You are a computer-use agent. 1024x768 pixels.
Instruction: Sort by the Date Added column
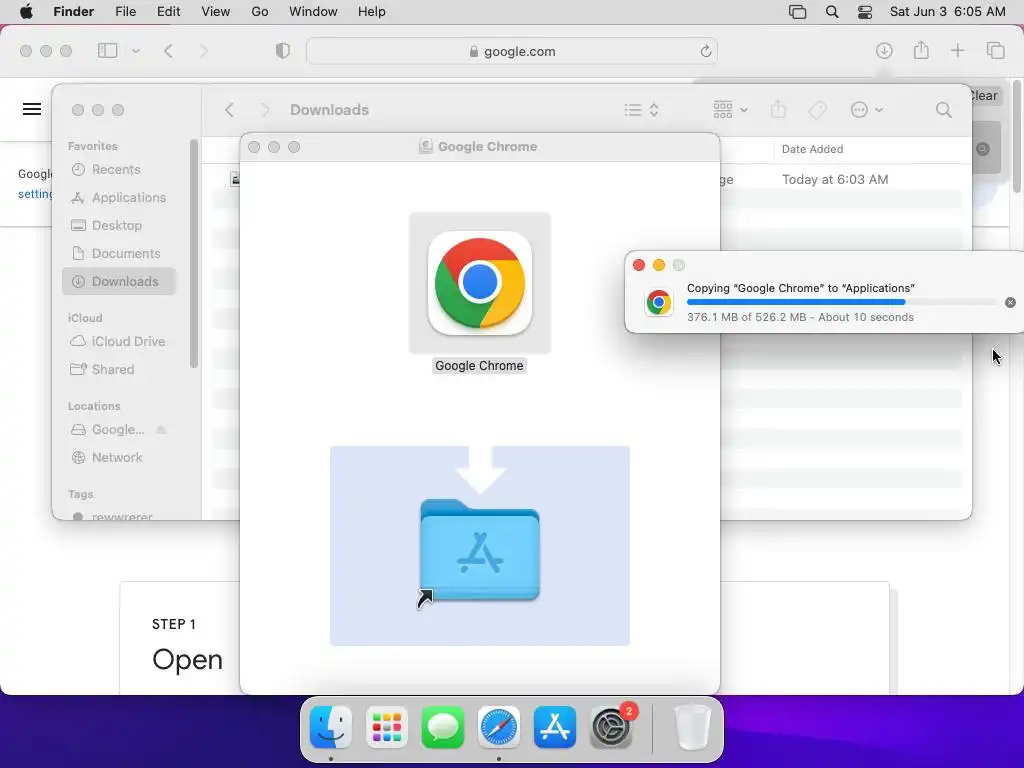(812, 149)
